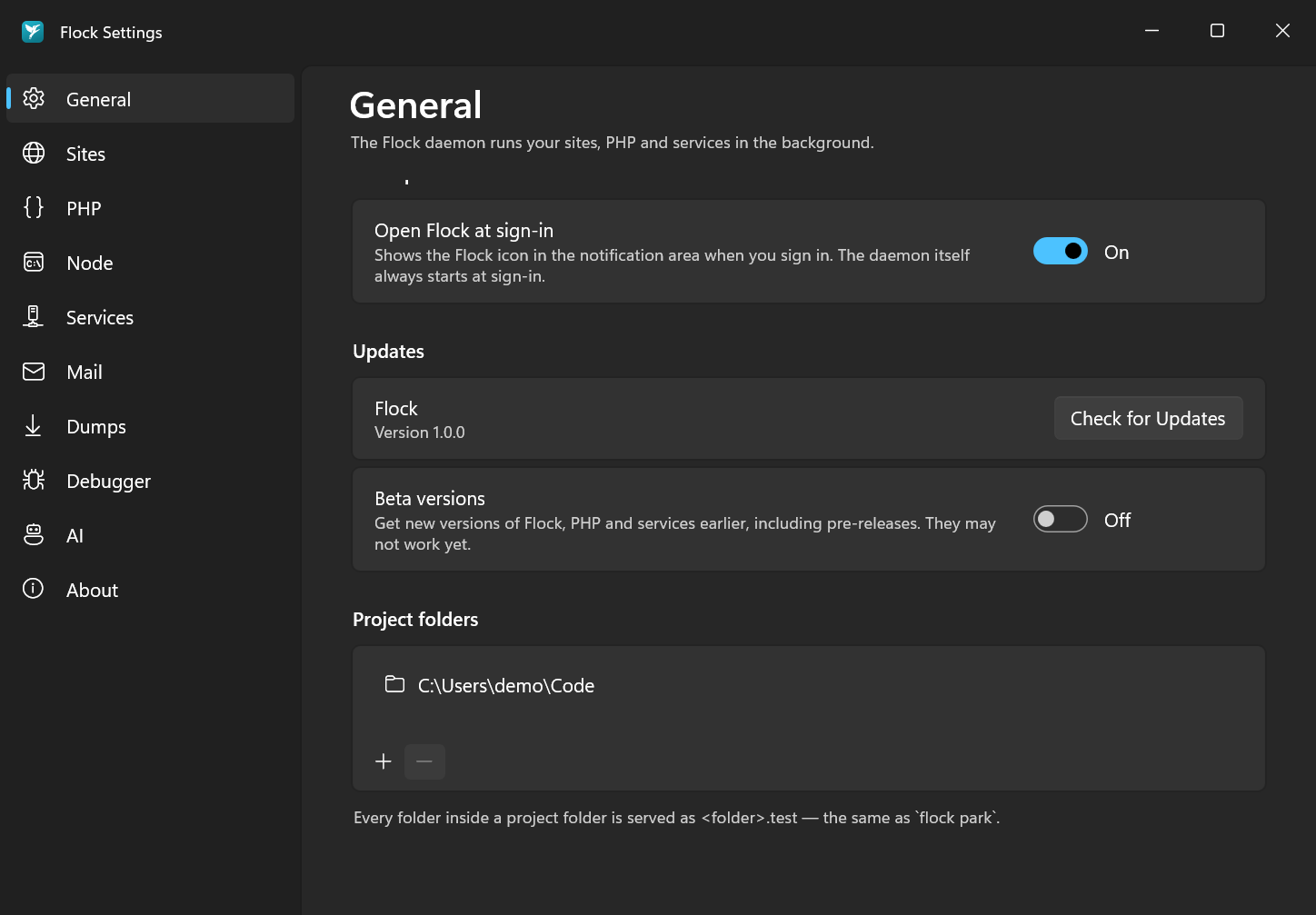The height and width of the screenshot is (915, 1316).
Task: Minimize the Flock Settings window
Action: [1151, 31]
